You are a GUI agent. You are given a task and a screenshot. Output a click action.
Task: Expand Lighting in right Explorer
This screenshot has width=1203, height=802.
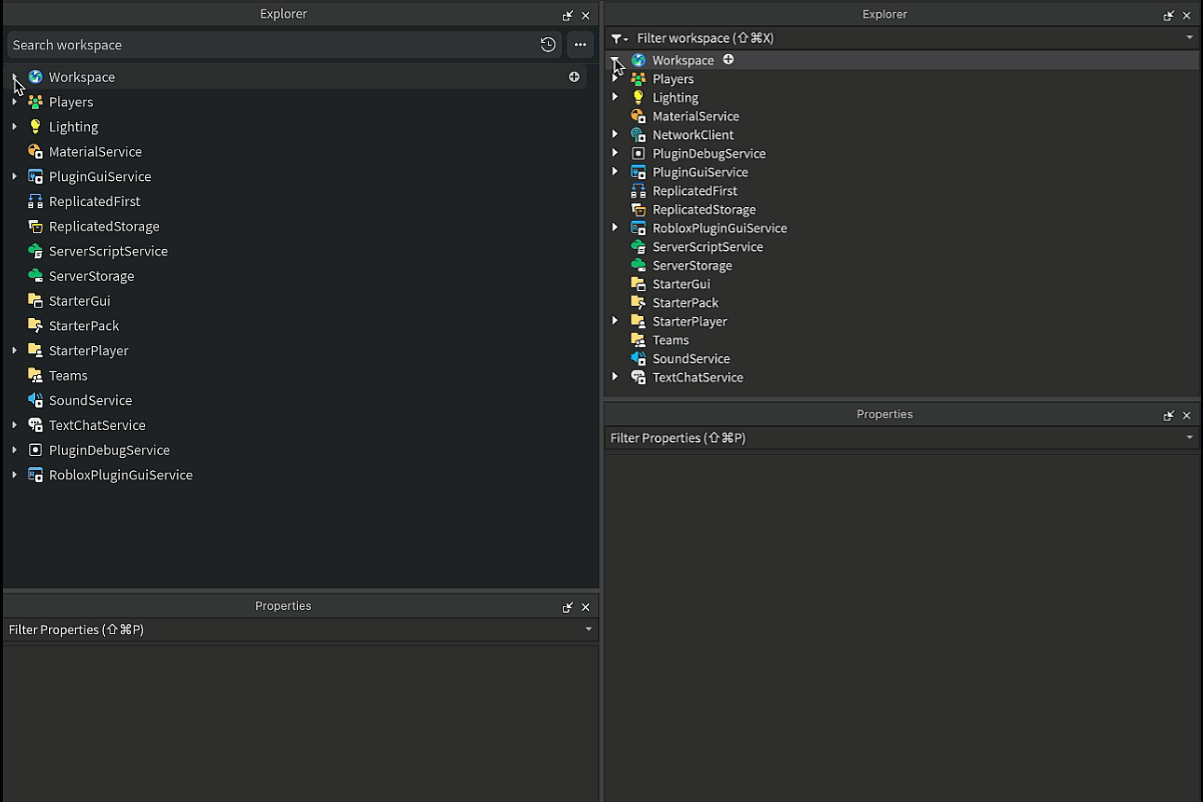[x=615, y=98]
